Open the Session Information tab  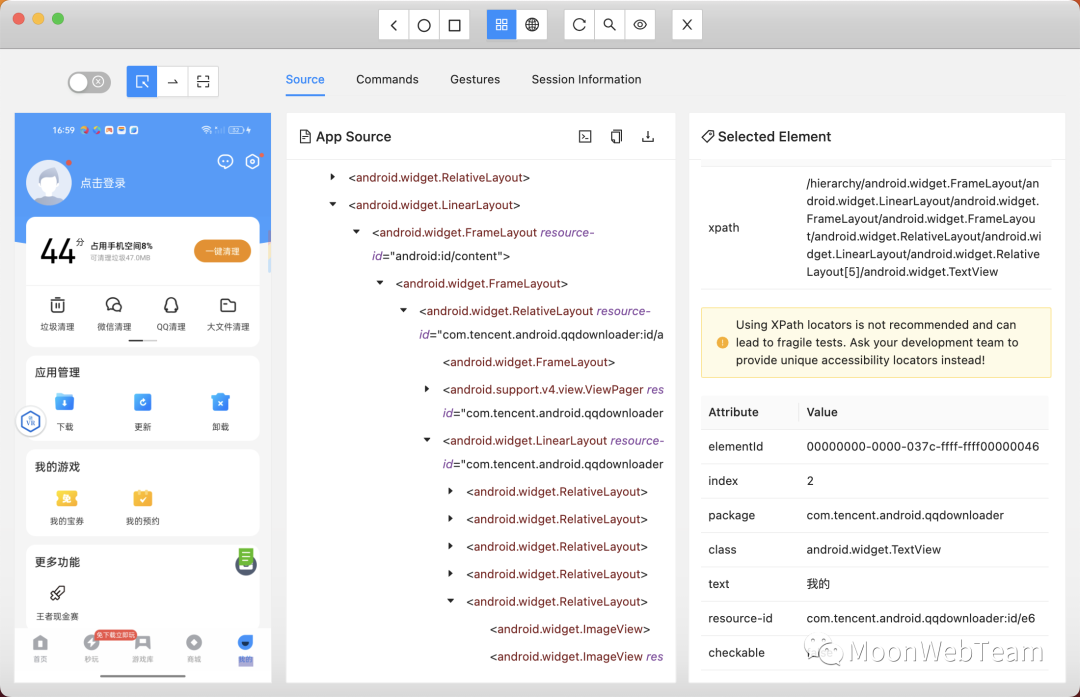click(586, 79)
